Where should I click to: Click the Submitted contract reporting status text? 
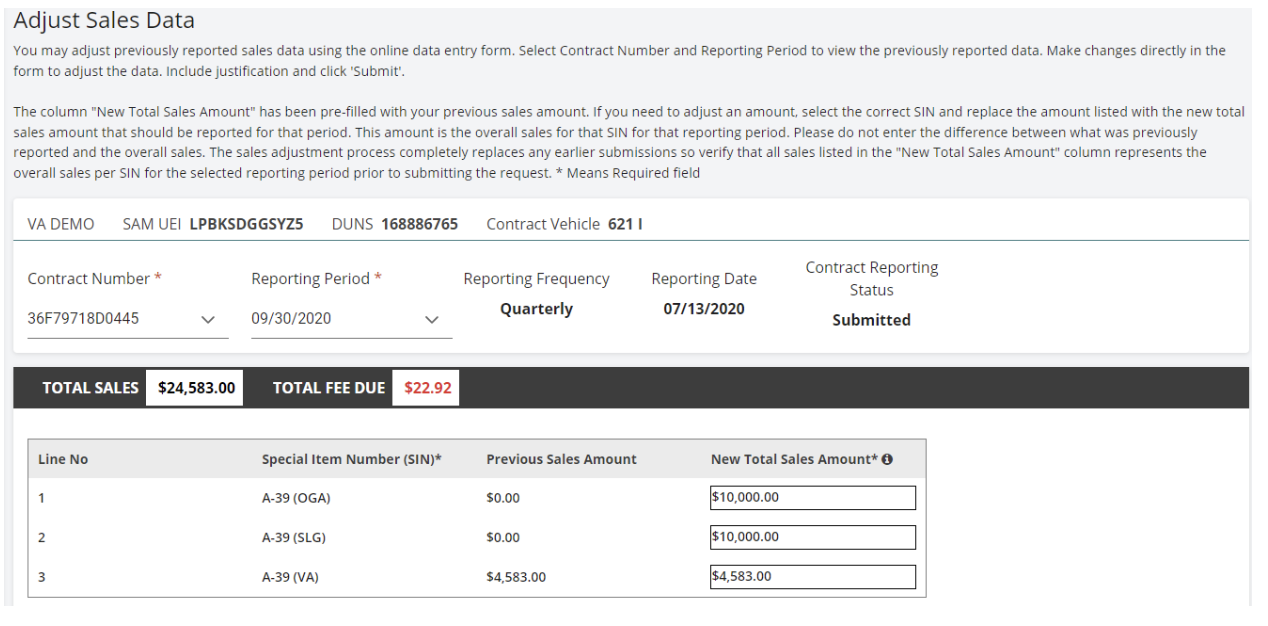click(x=871, y=320)
